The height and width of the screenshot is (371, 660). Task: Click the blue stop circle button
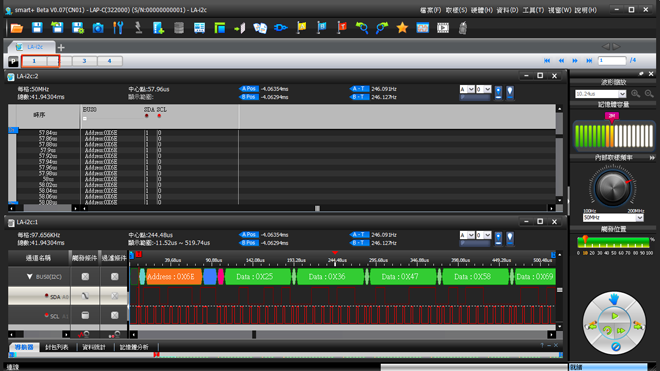tap(615, 347)
